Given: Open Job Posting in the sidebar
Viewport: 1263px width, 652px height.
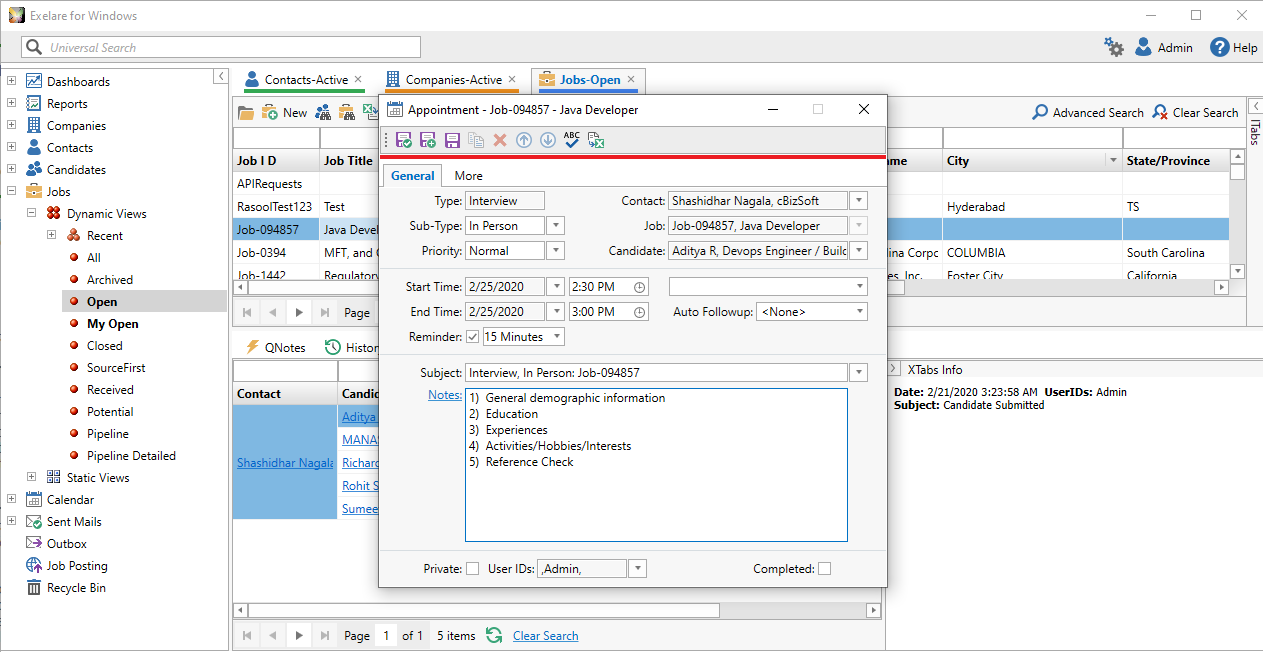Looking at the screenshot, I should click(77, 565).
